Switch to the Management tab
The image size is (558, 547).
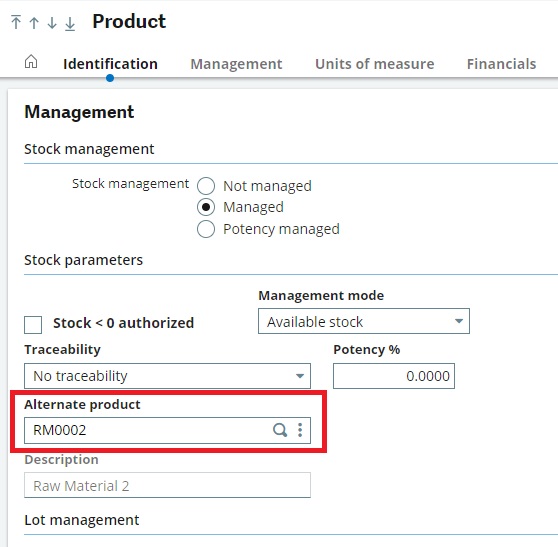[x=236, y=64]
